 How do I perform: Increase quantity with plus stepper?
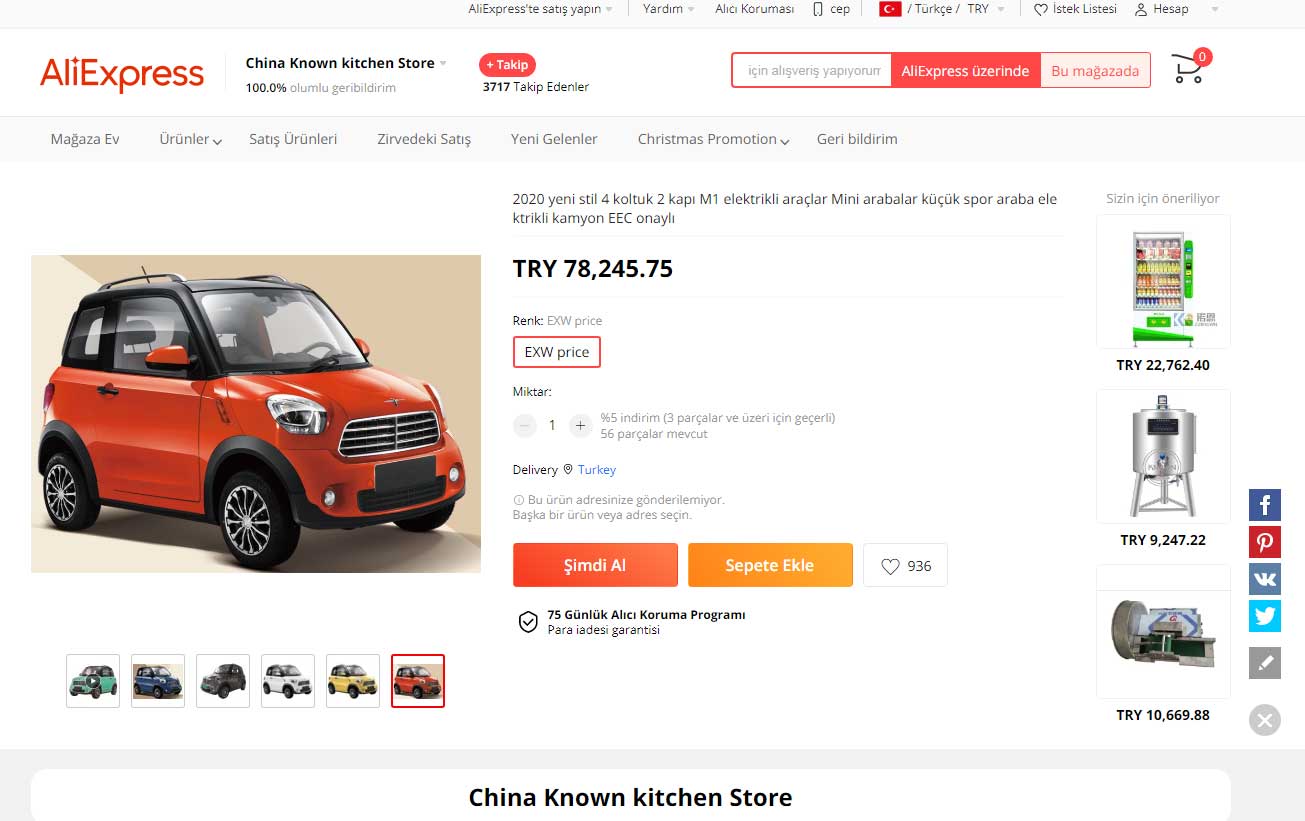coord(580,425)
